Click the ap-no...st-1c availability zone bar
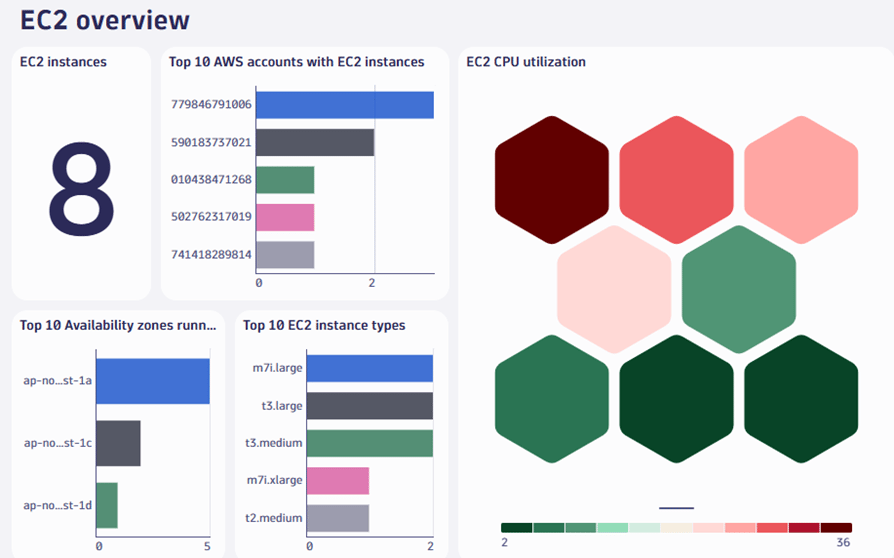The height and width of the screenshot is (558, 894). coord(118,443)
